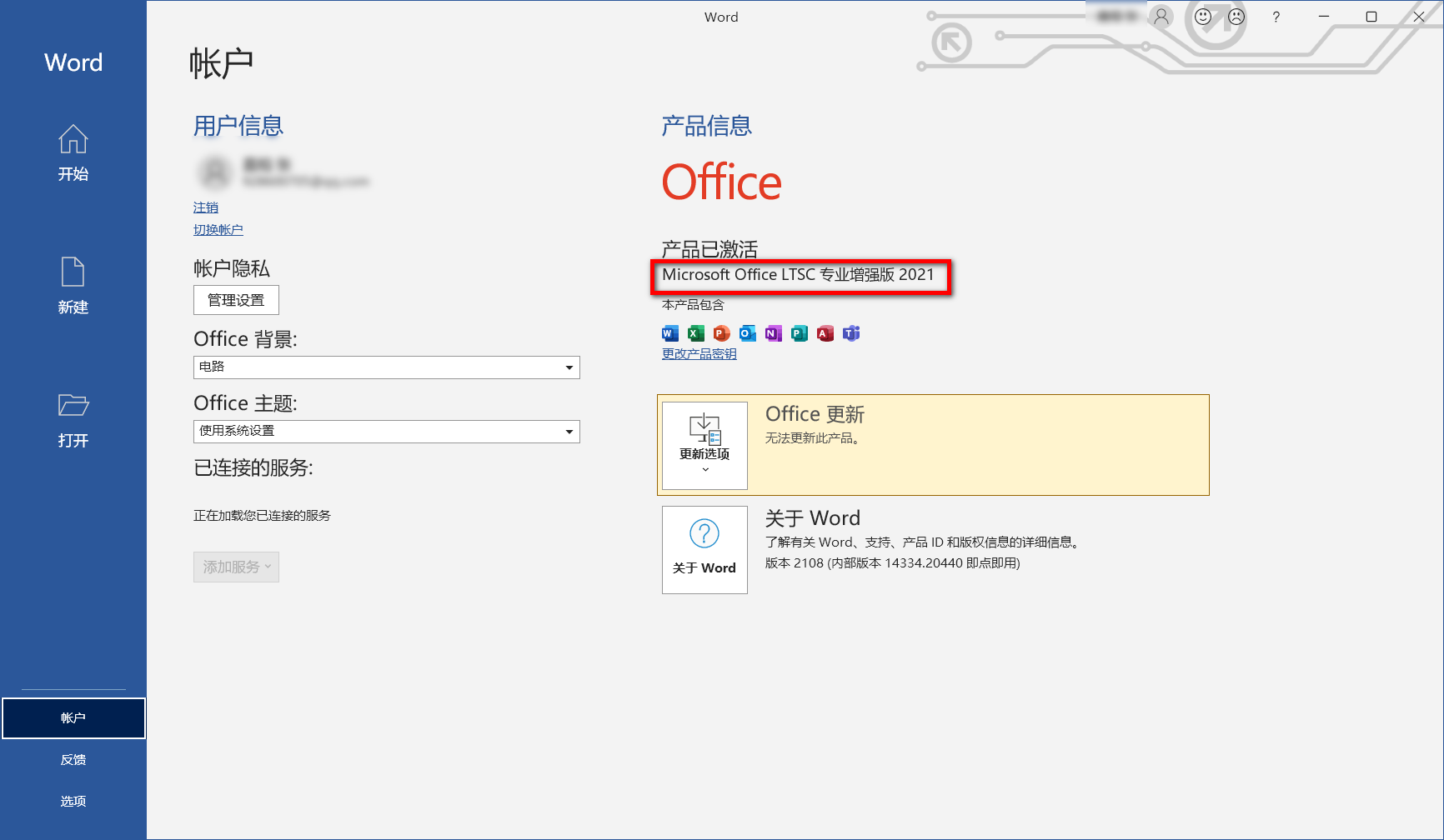
Task: Select the Publisher icon
Action: pos(799,333)
